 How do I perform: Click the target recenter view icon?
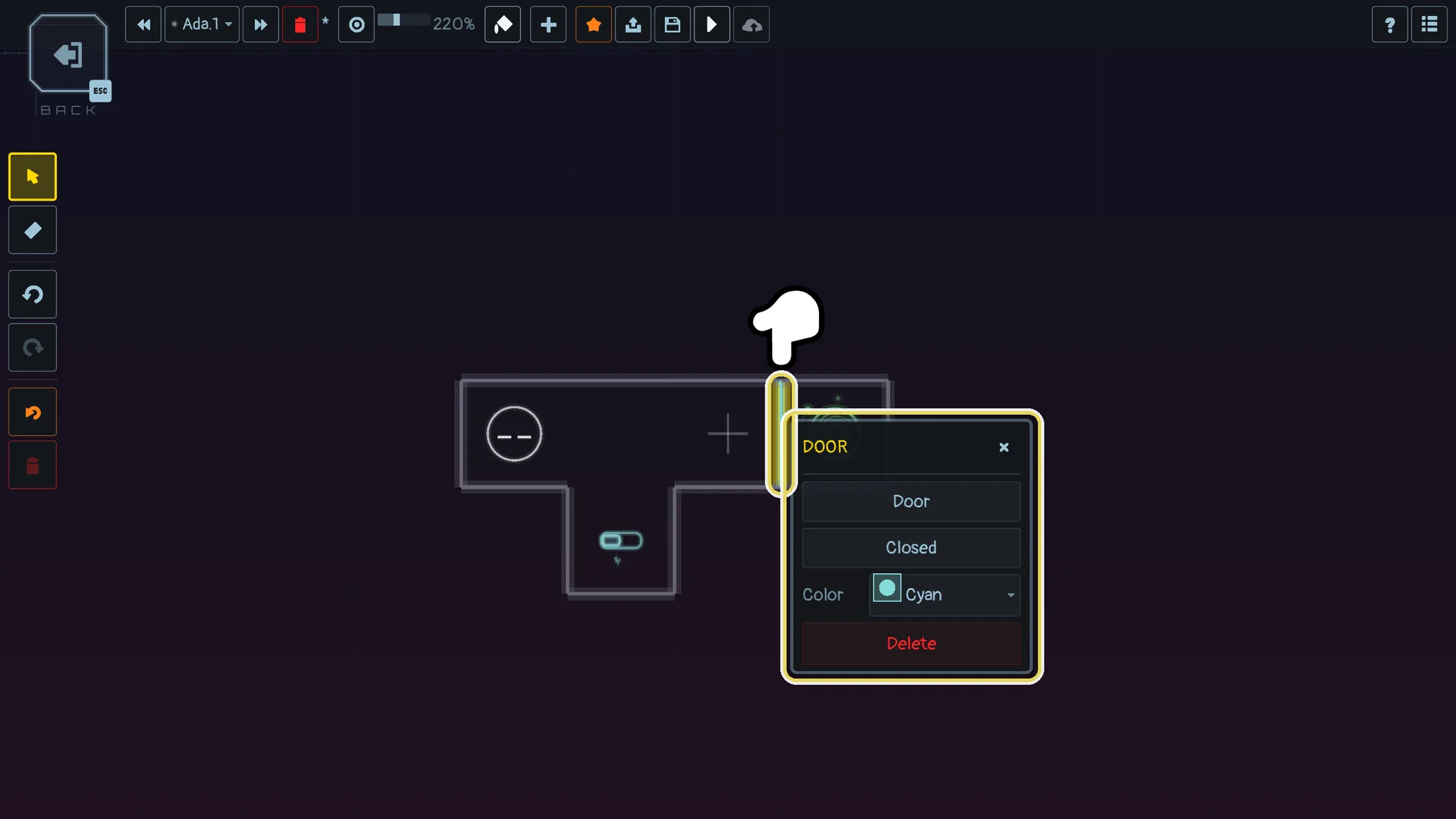356,24
